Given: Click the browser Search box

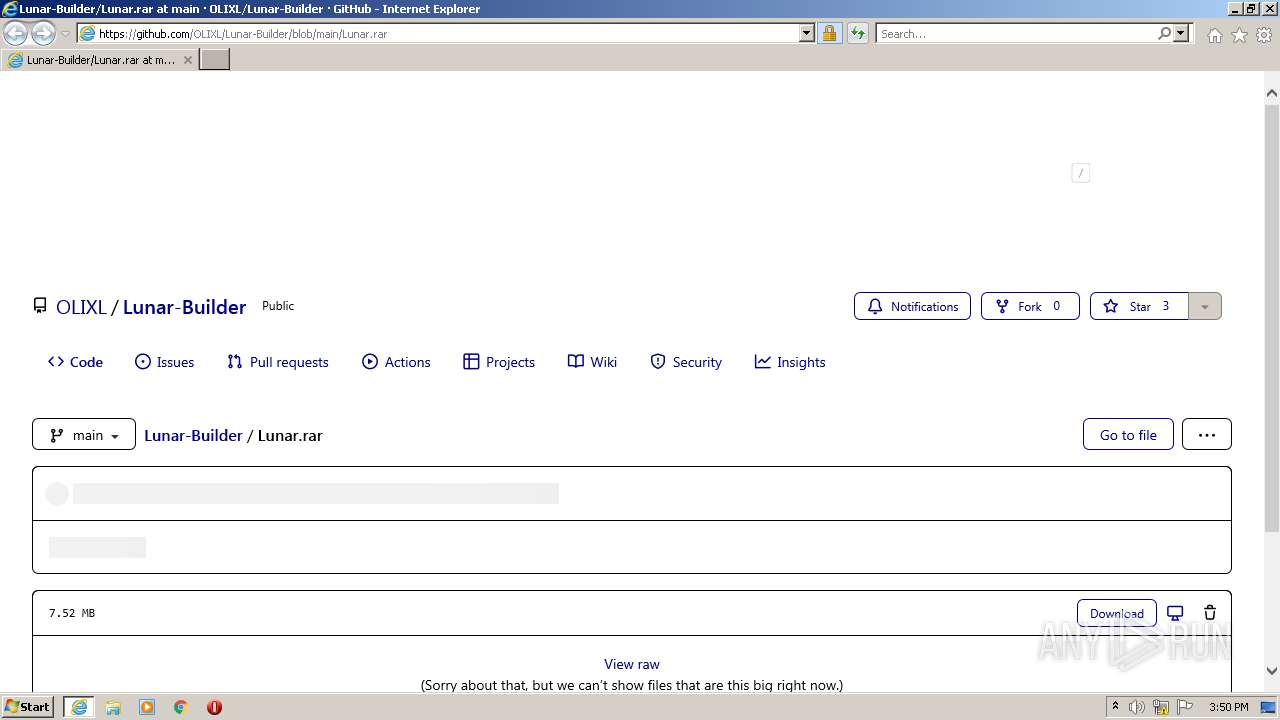Looking at the screenshot, I should click(x=1016, y=33).
